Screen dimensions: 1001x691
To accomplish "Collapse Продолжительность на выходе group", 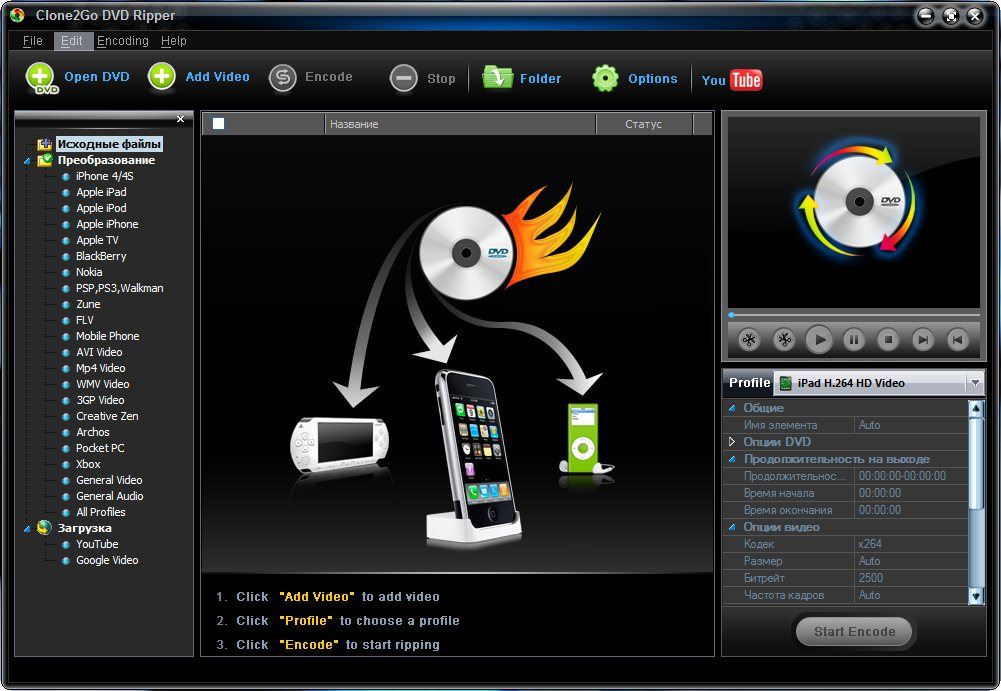I will [732, 459].
